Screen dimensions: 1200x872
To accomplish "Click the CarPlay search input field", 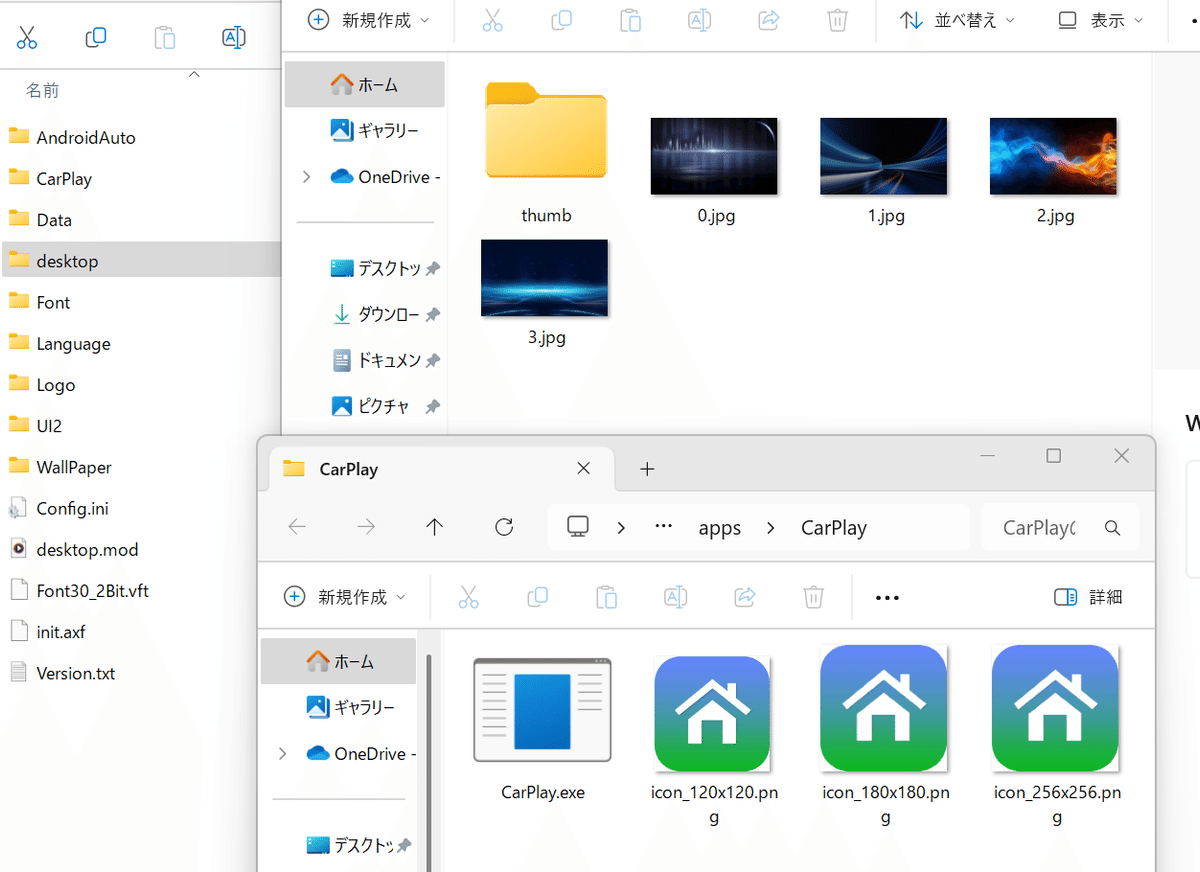I will click(1040, 527).
